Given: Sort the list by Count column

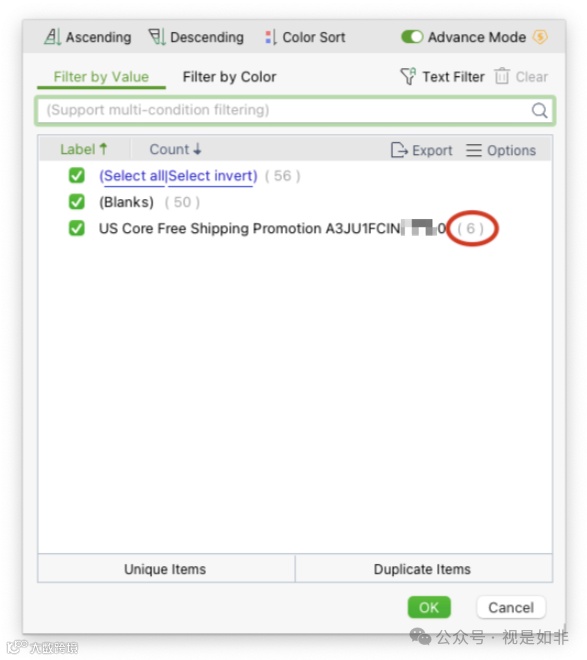Looking at the screenshot, I should coord(175,149).
